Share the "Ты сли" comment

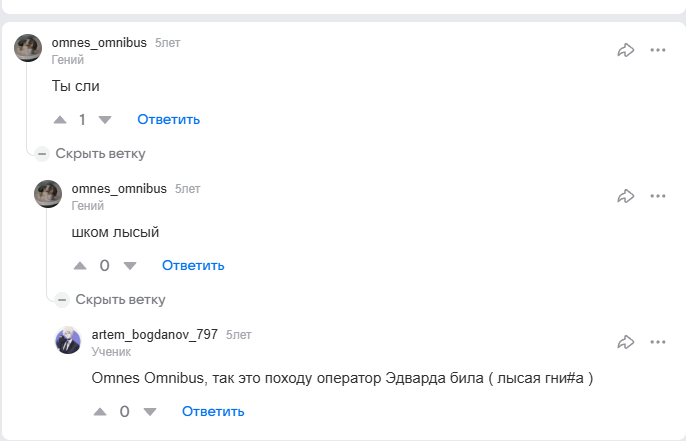coord(626,49)
